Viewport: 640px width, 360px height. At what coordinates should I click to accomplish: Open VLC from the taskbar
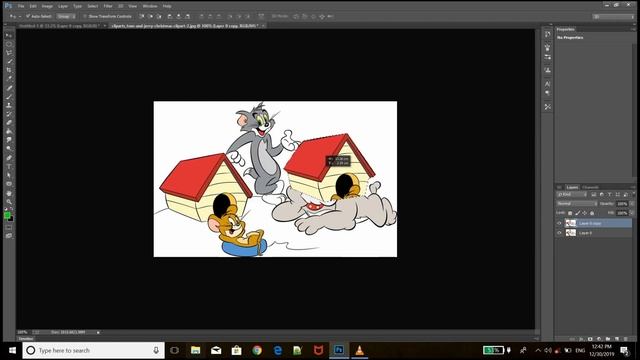click(x=359, y=350)
